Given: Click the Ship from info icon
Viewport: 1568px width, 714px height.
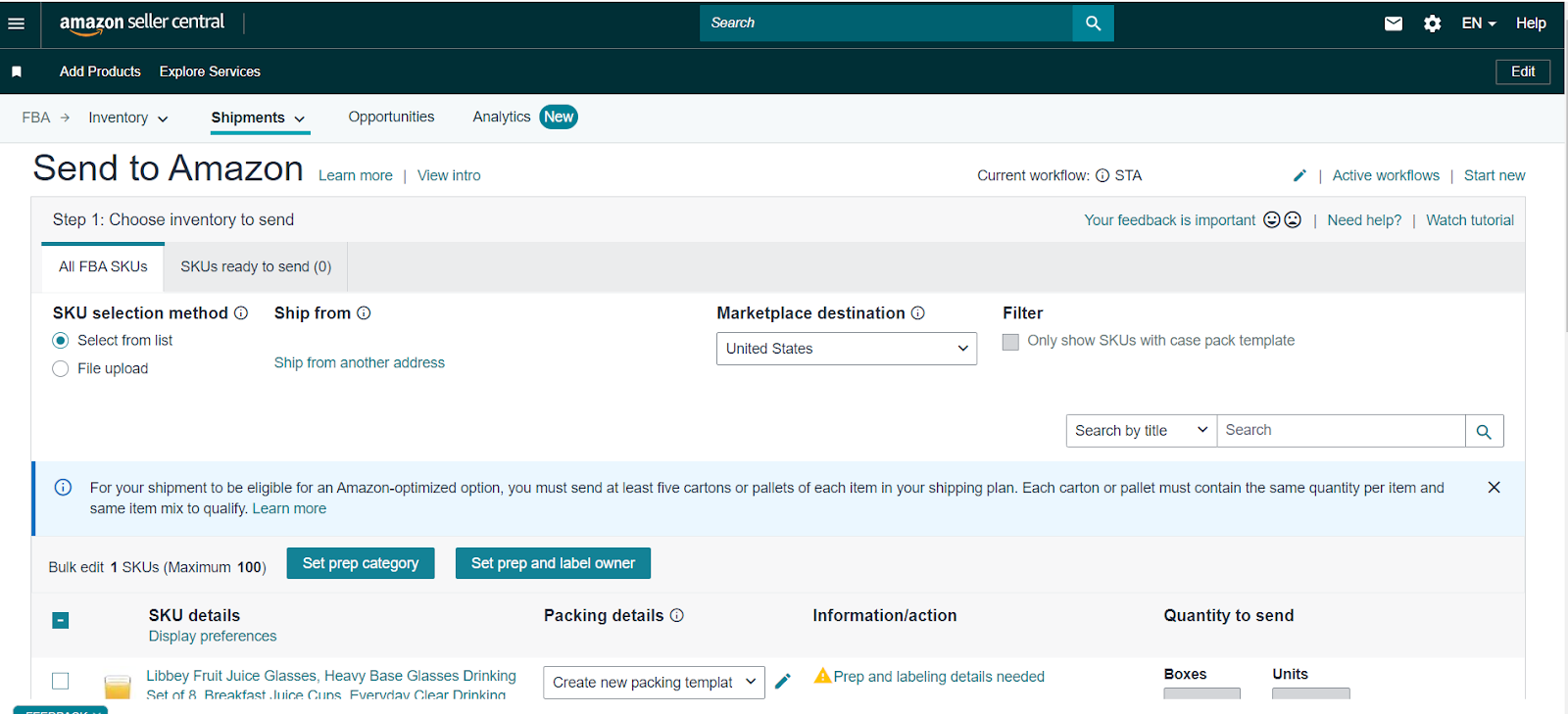Looking at the screenshot, I should point(364,313).
